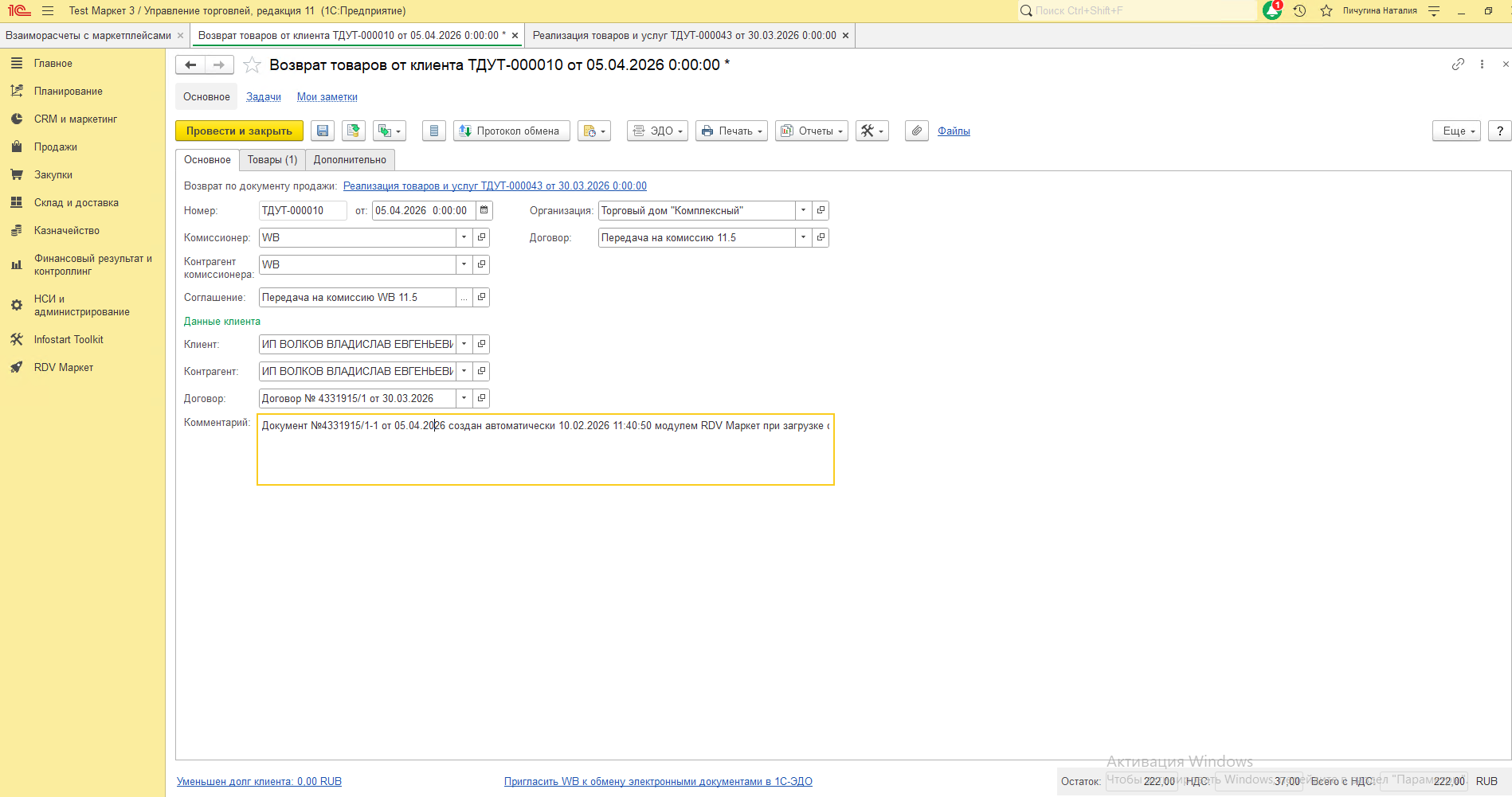Open service settings menu near user name

1434,11
